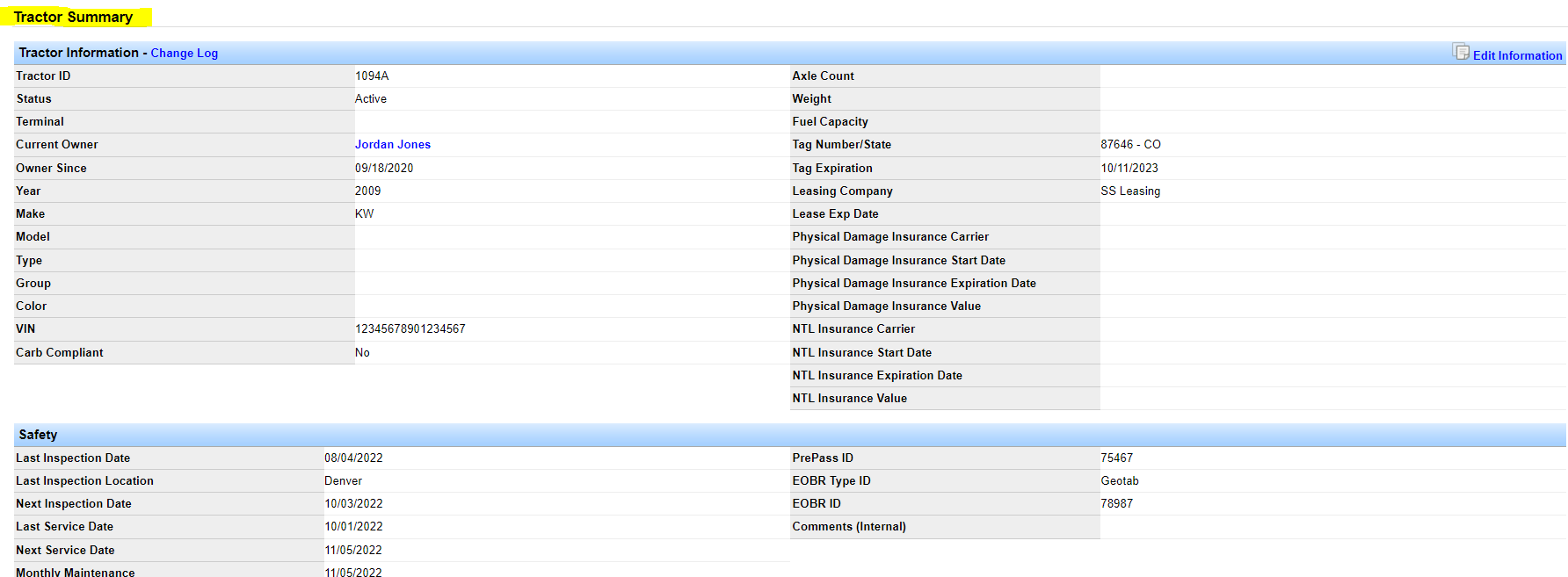Open the Edit Information link
The width and height of the screenshot is (1568, 577).
pos(1517,55)
